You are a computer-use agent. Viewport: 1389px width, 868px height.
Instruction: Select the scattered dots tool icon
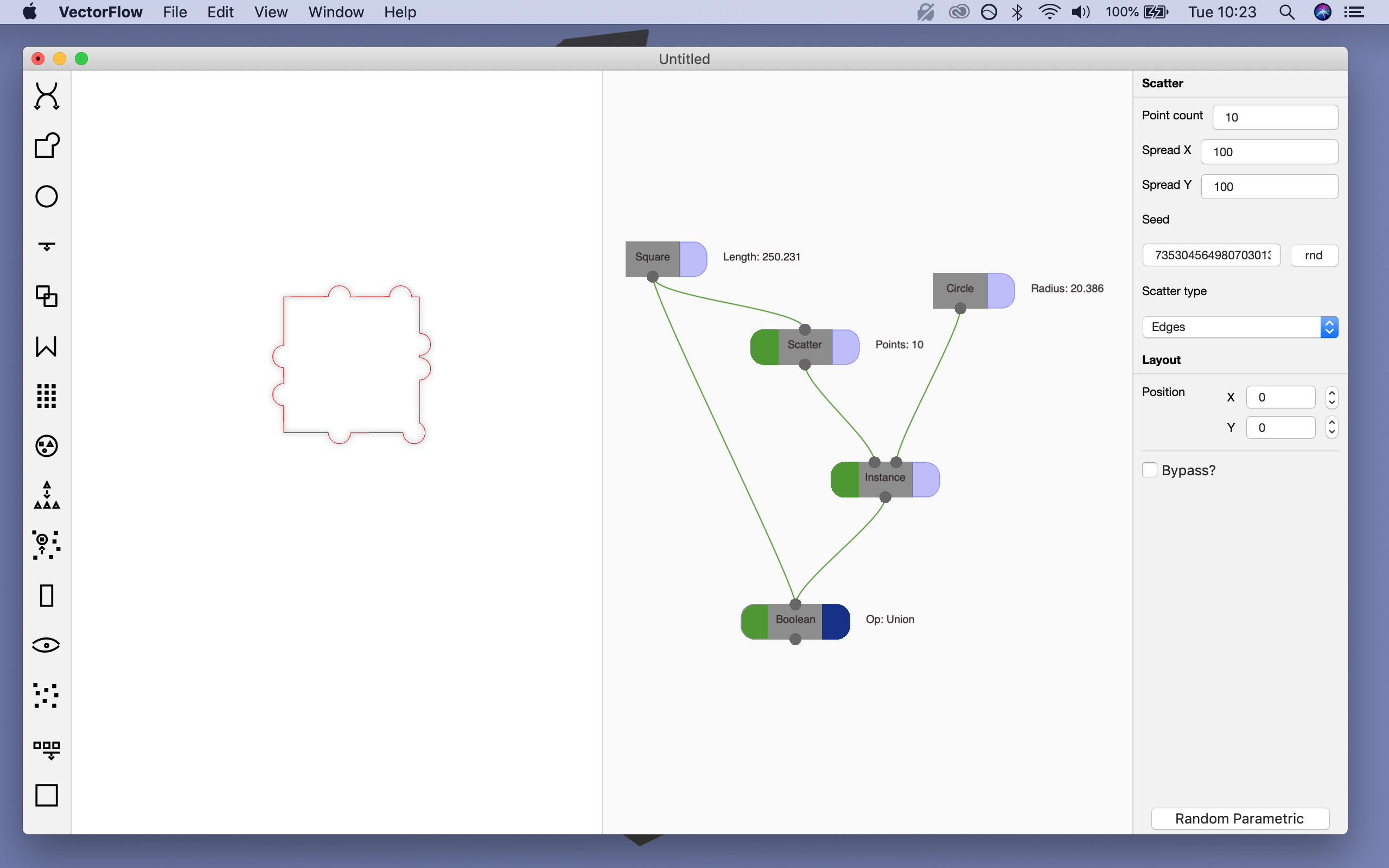[47, 695]
